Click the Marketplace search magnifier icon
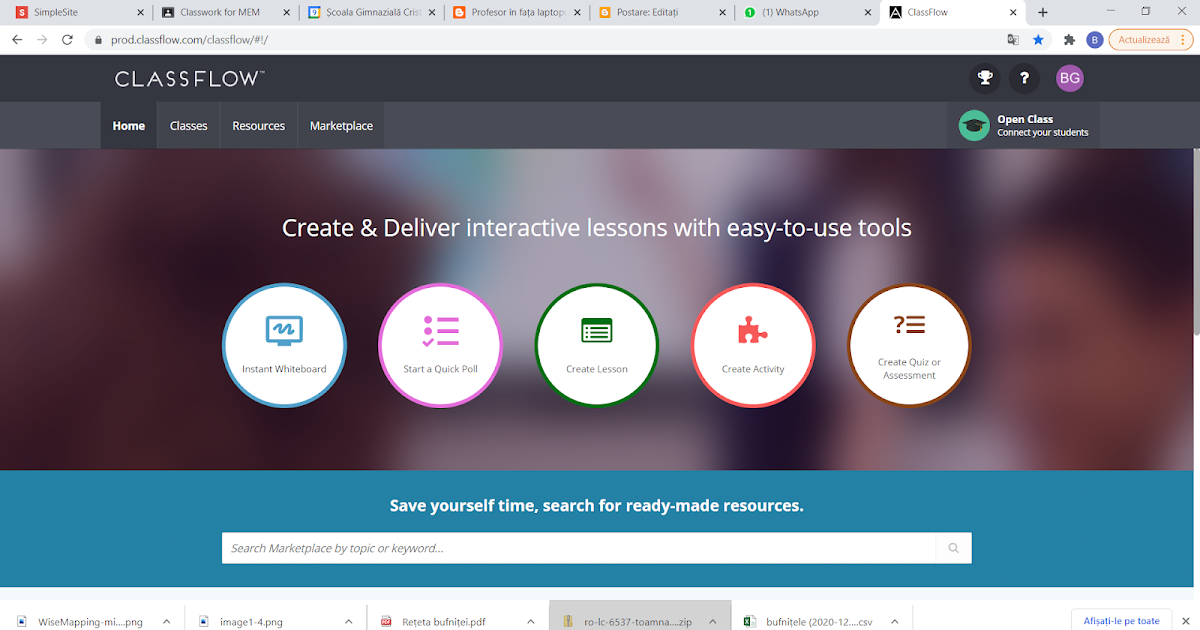Screen dimensions: 1200x630 952,548
